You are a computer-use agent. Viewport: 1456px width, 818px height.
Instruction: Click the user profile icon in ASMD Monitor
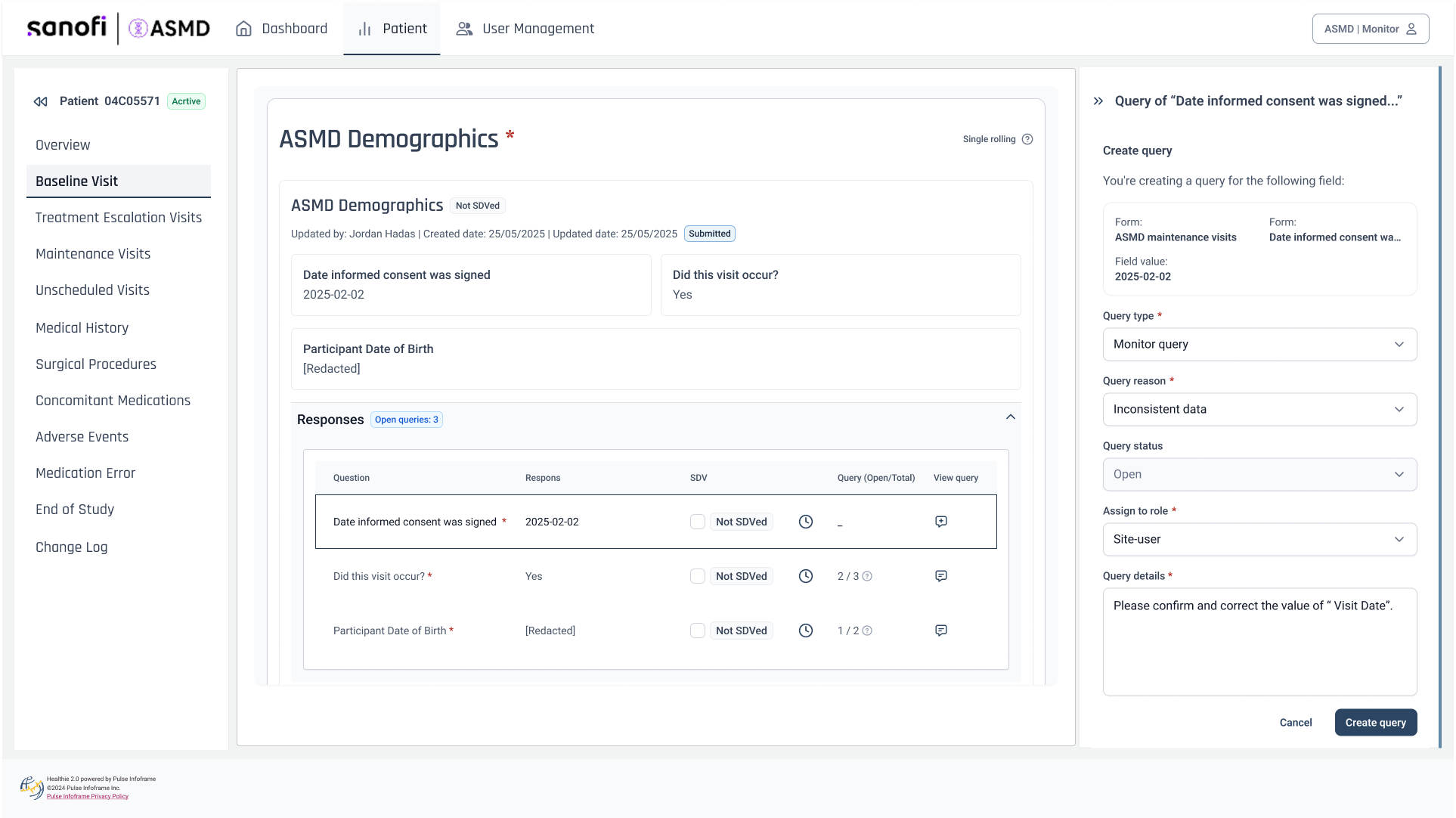point(1411,29)
